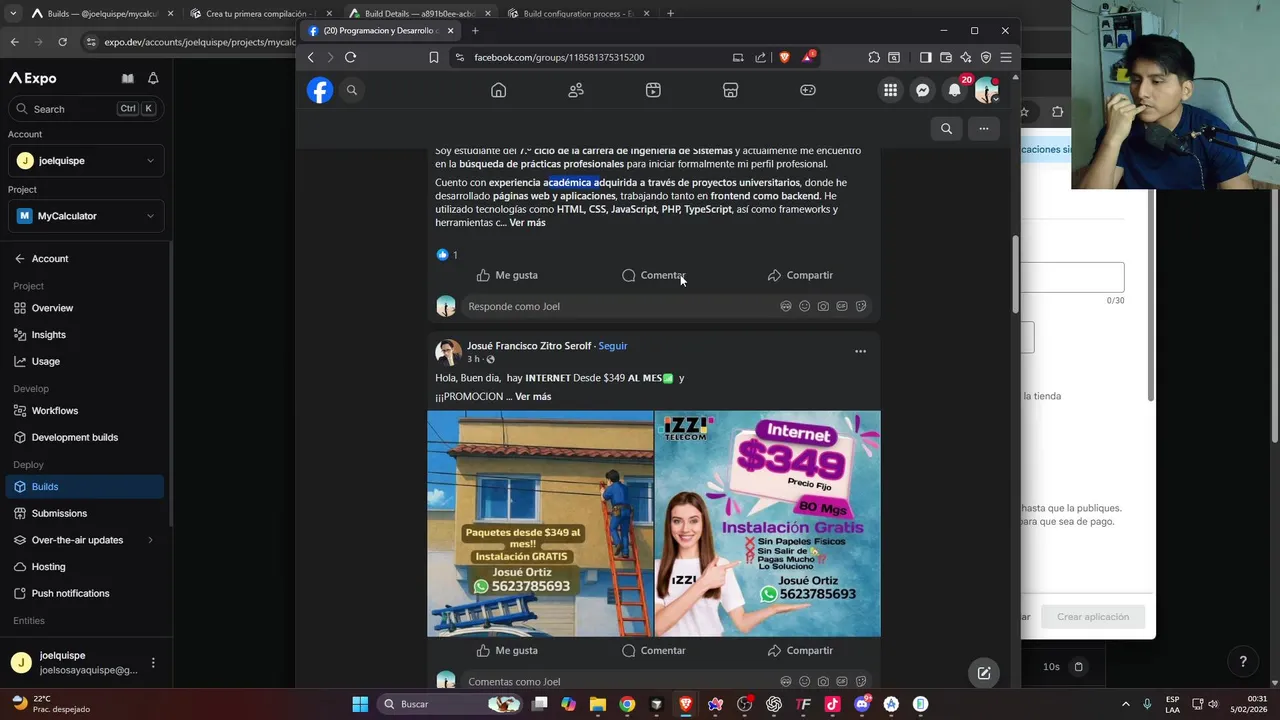
Task: Click taskbar Buscar search box
Action: (x=450, y=704)
